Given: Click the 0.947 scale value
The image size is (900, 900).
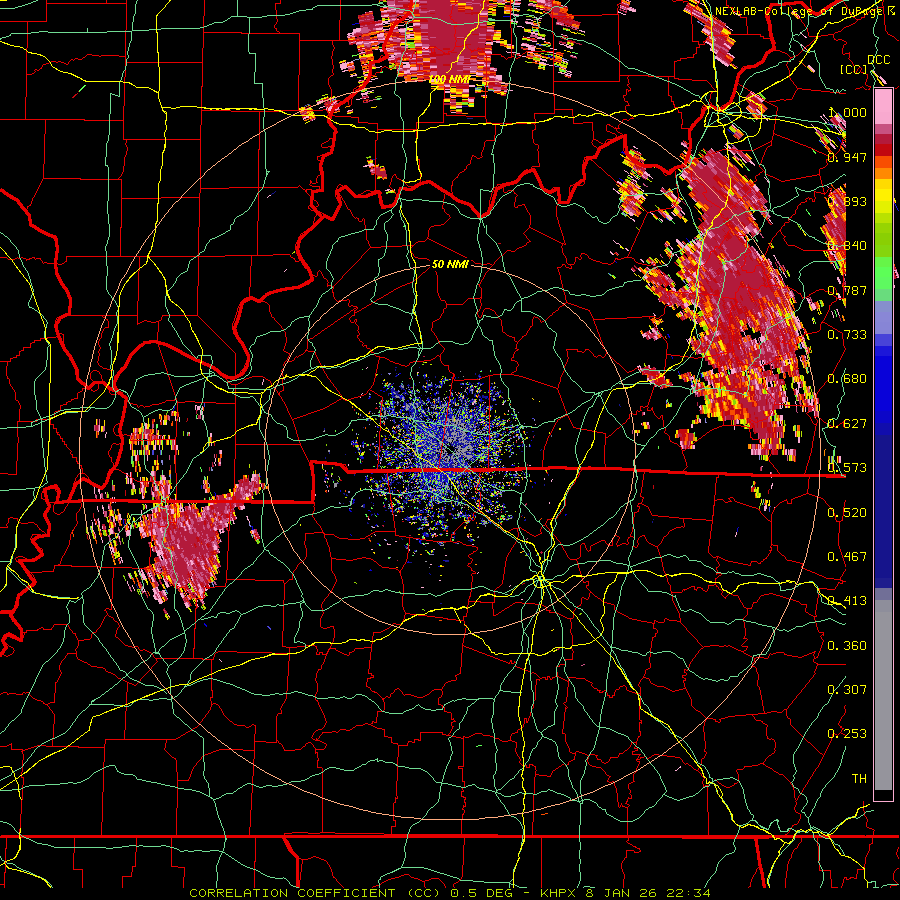Looking at the screenshot, I should (847, 157).
